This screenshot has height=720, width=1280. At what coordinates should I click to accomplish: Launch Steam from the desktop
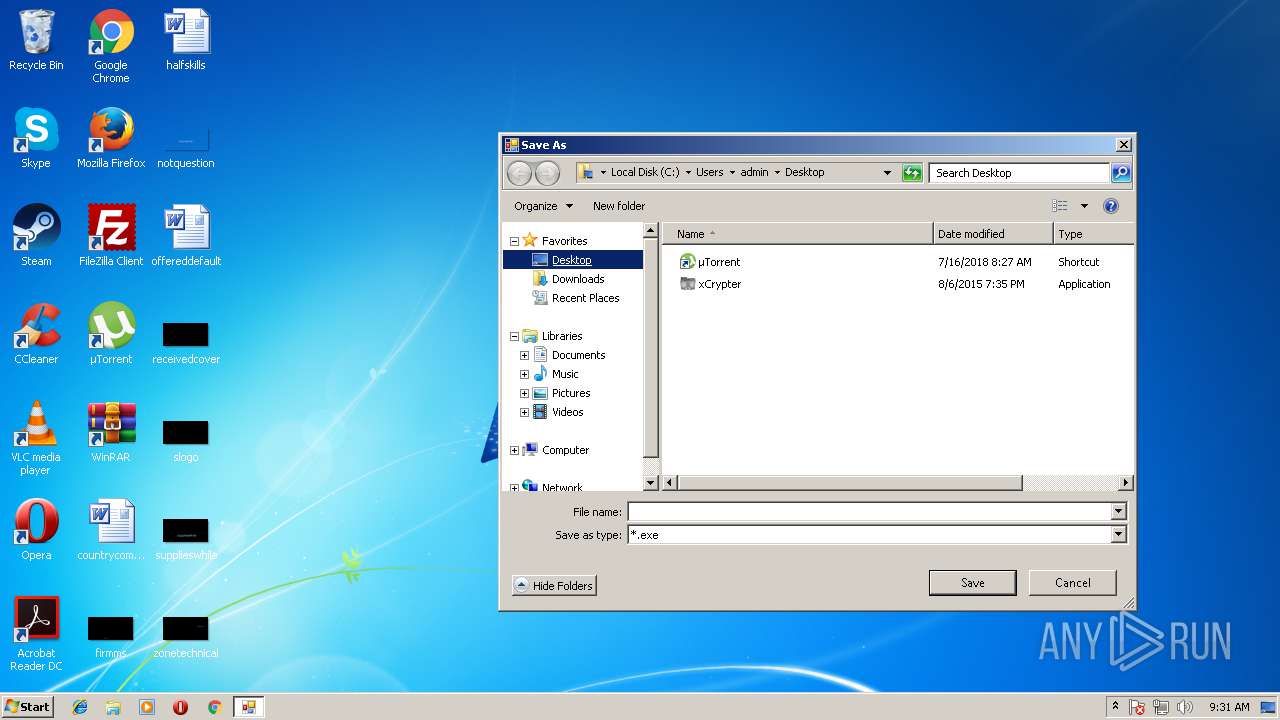tap(36, 237)
